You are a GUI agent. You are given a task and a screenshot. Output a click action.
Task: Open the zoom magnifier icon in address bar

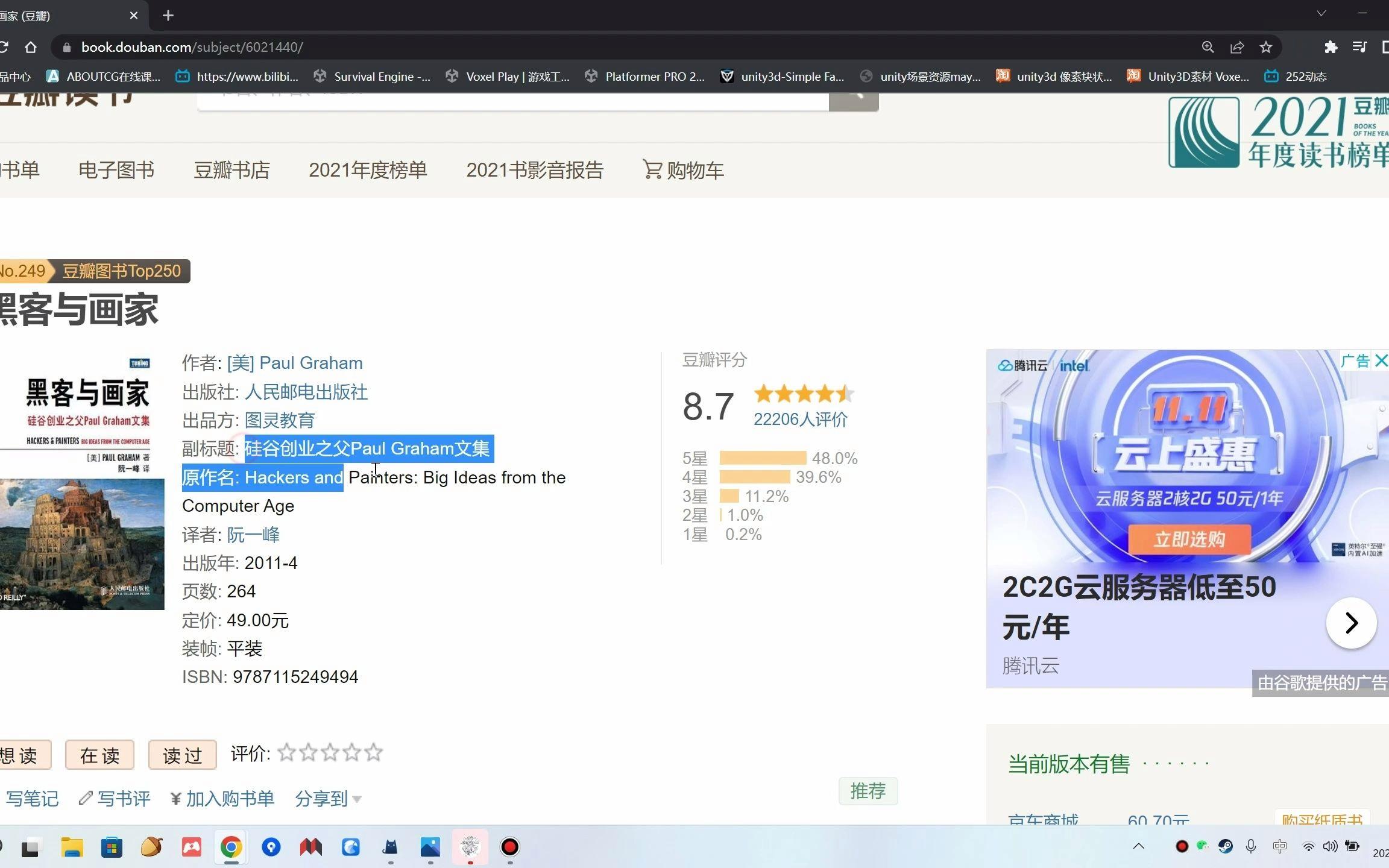(1208, 47)
